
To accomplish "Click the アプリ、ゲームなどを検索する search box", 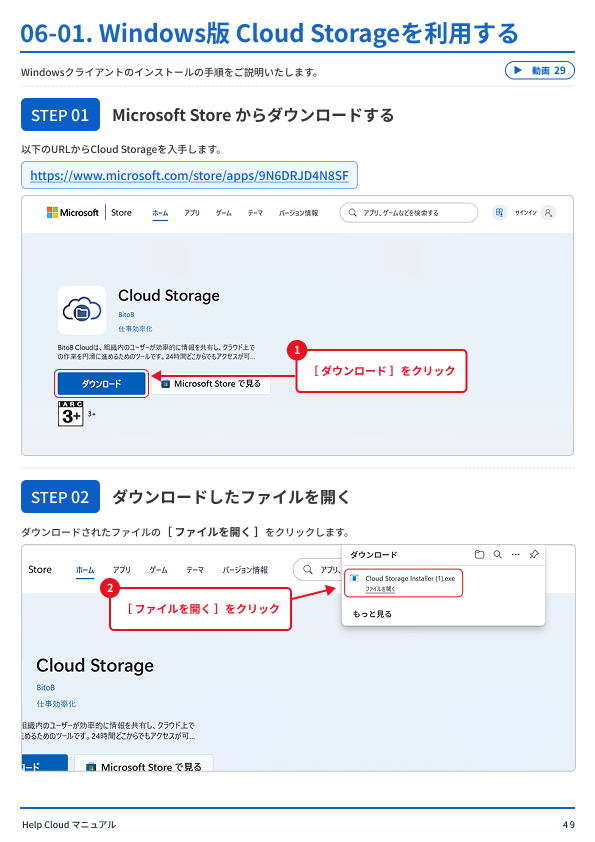I will (409, 213).
